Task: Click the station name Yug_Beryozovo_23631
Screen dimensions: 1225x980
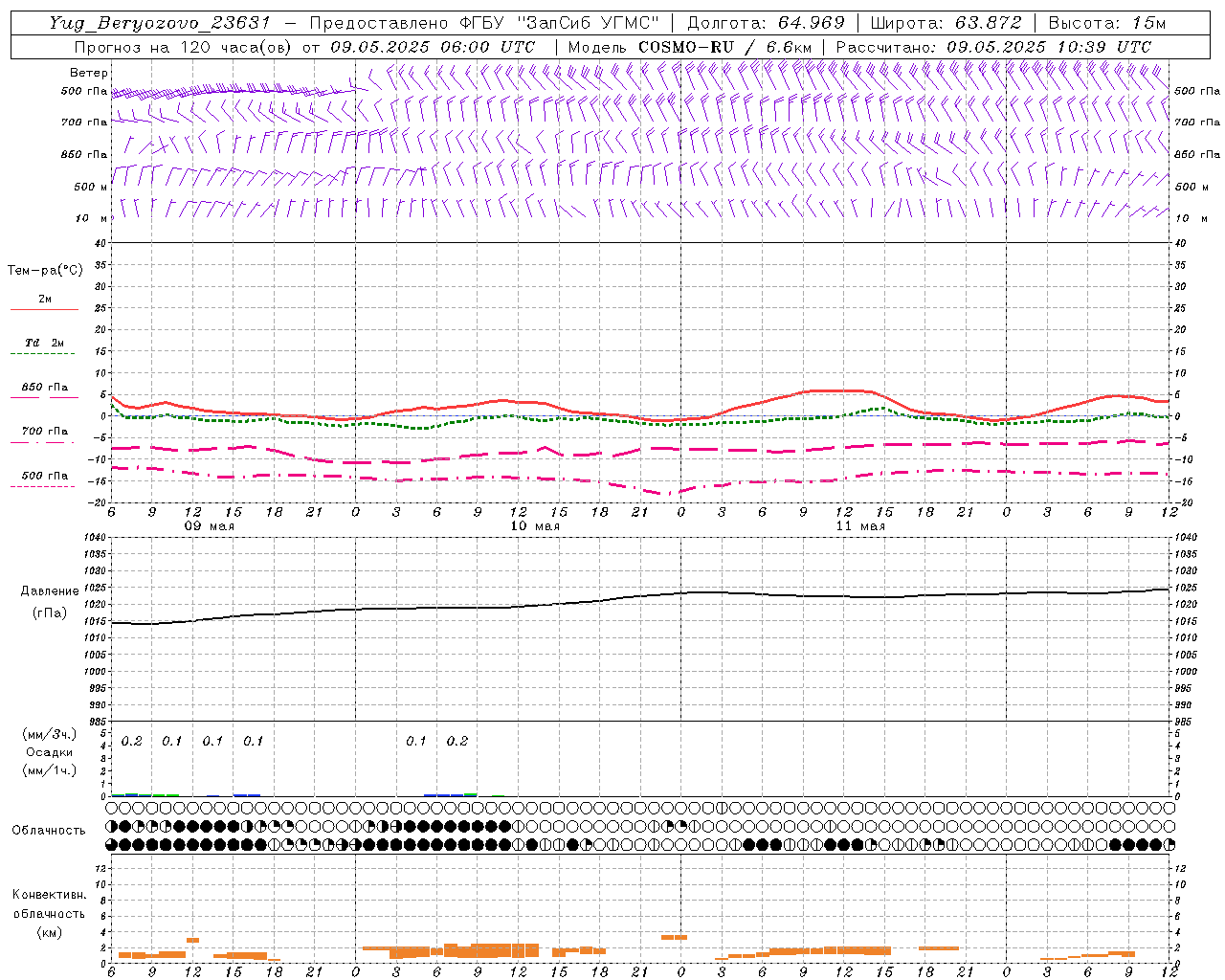Action: click(162, 23)
